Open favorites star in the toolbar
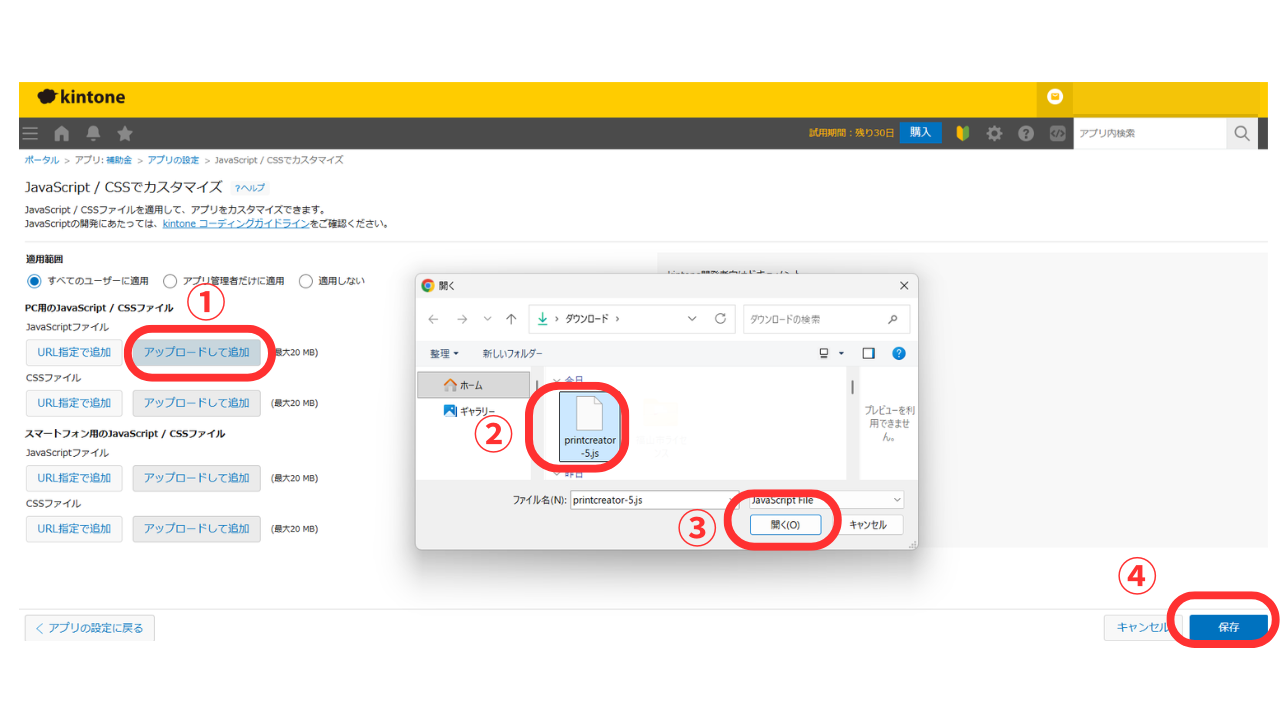 pos(125,133)
